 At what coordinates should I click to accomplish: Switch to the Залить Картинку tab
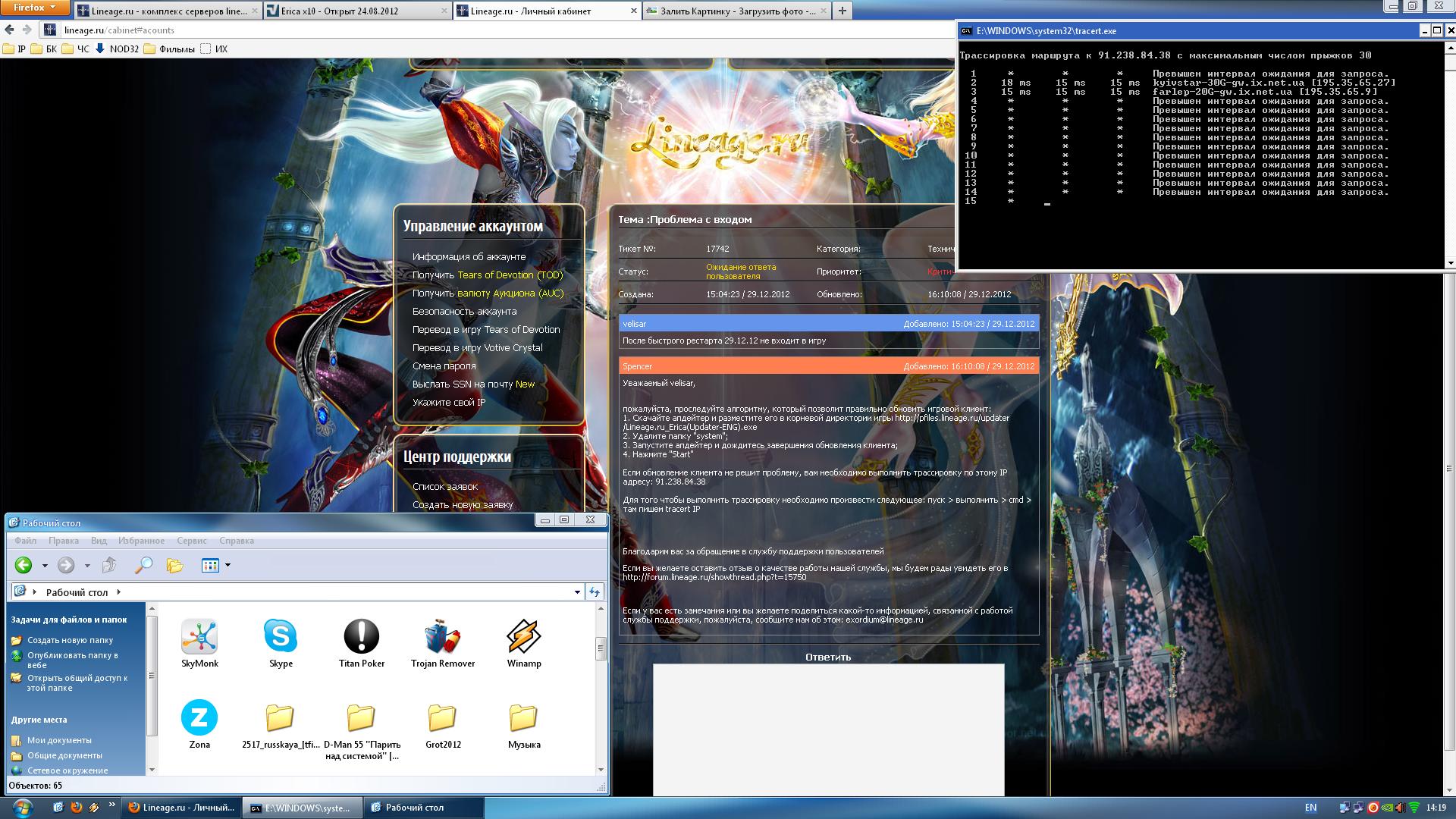(x=736, y=11)
